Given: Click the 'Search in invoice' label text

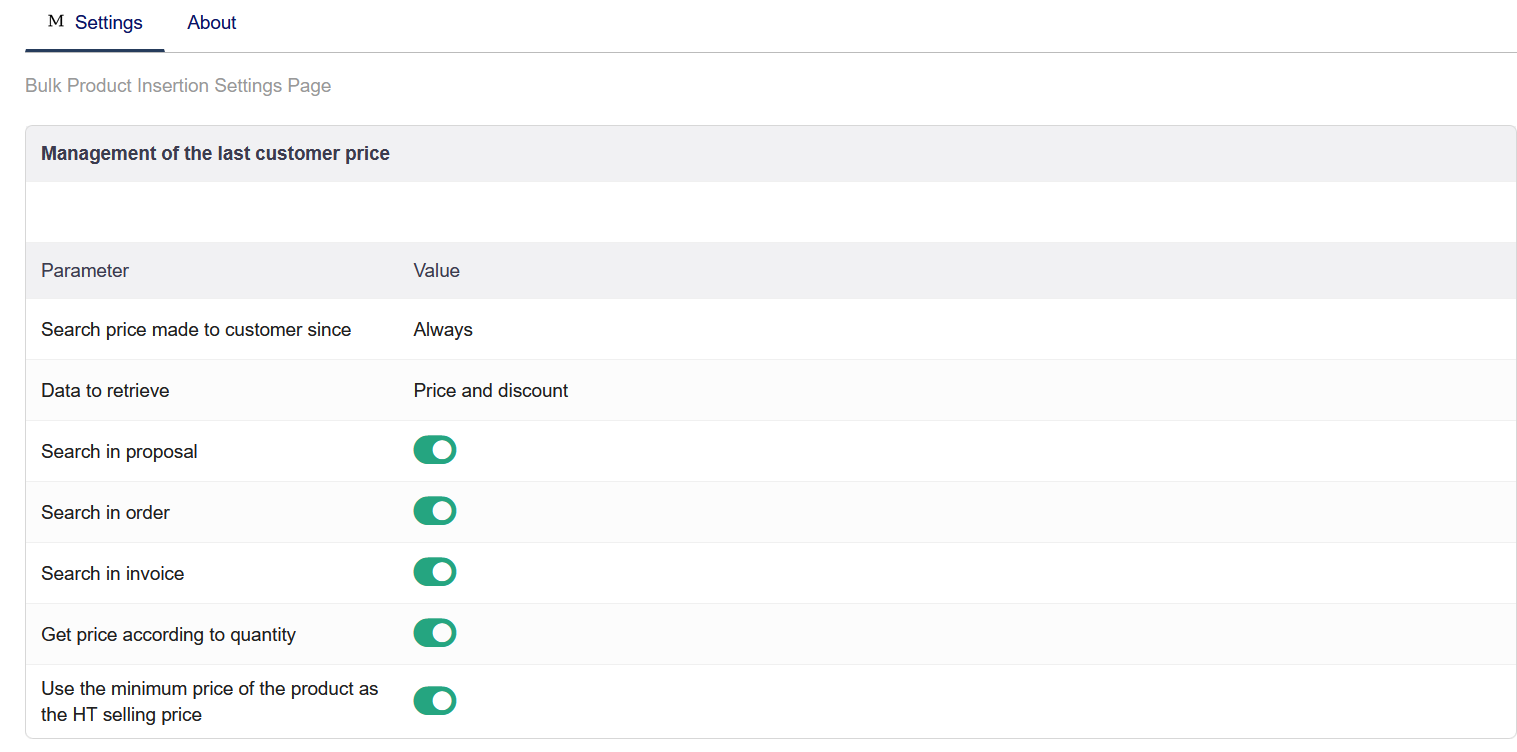Looking at the screenshot, I should tap(112, 574).
